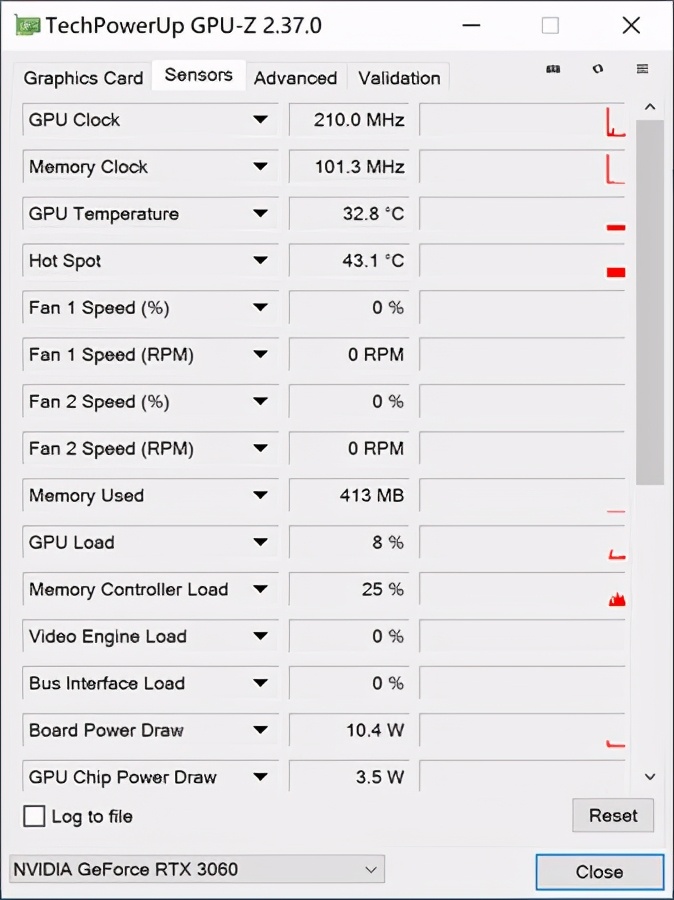This screenshot has width=674, height=900.
Task: Click the vertical scrollbar thumb
Action: click(x=650, y=300)
